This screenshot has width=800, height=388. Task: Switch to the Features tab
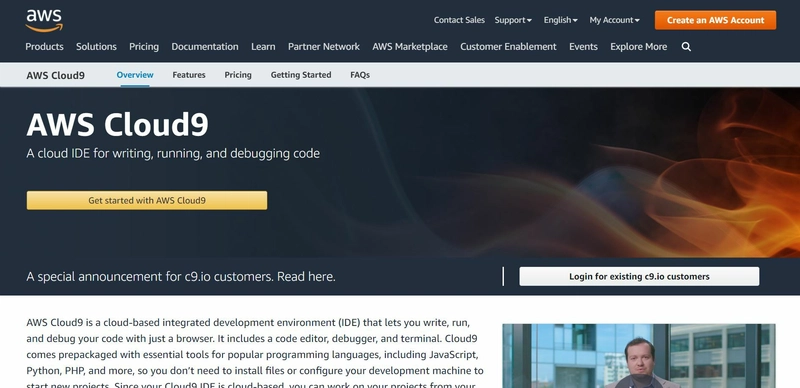pos(189,75)
